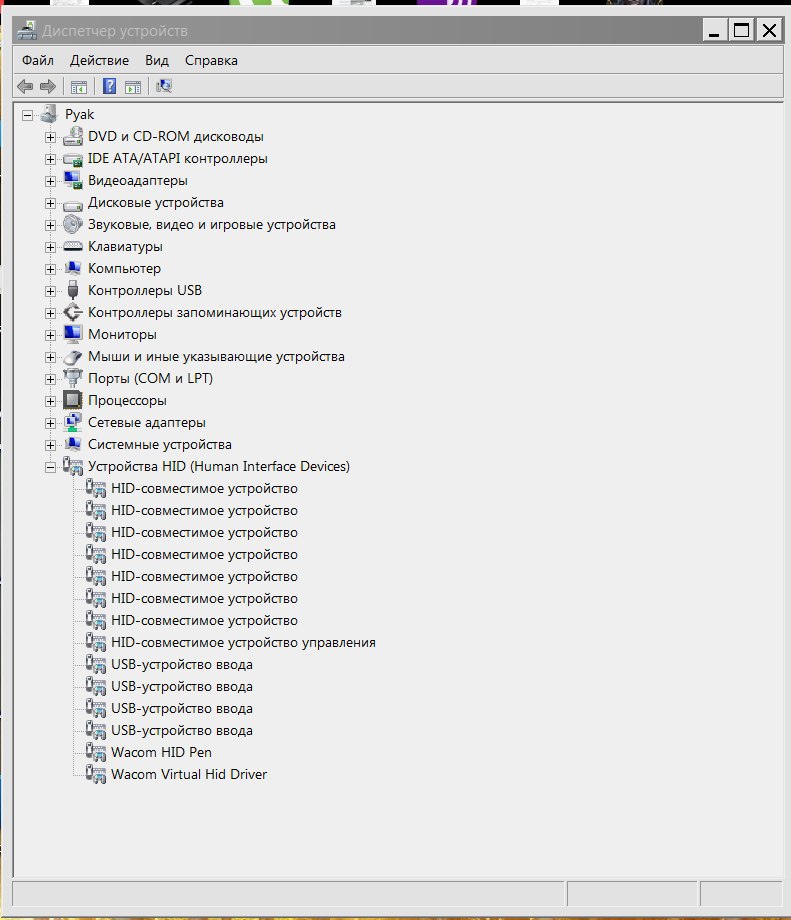The image size is (791, 920).
Task: Expand the Видеоадаптеры node
Action: (50, 181)
